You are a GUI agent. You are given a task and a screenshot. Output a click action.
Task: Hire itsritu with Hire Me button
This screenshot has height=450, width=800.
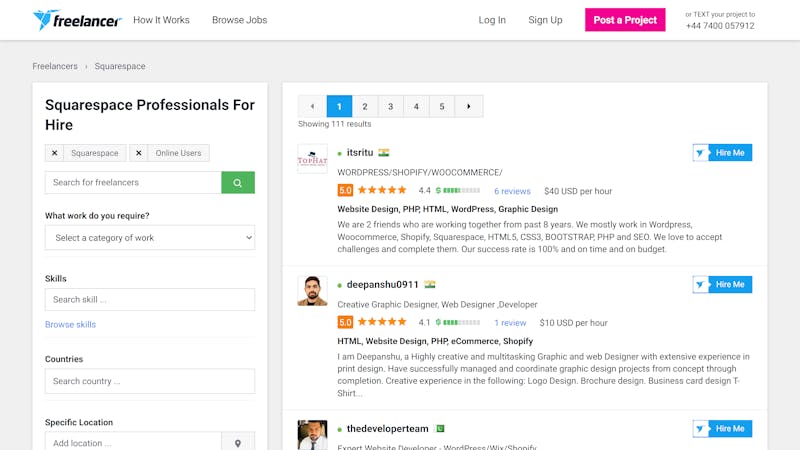[722, 153]
